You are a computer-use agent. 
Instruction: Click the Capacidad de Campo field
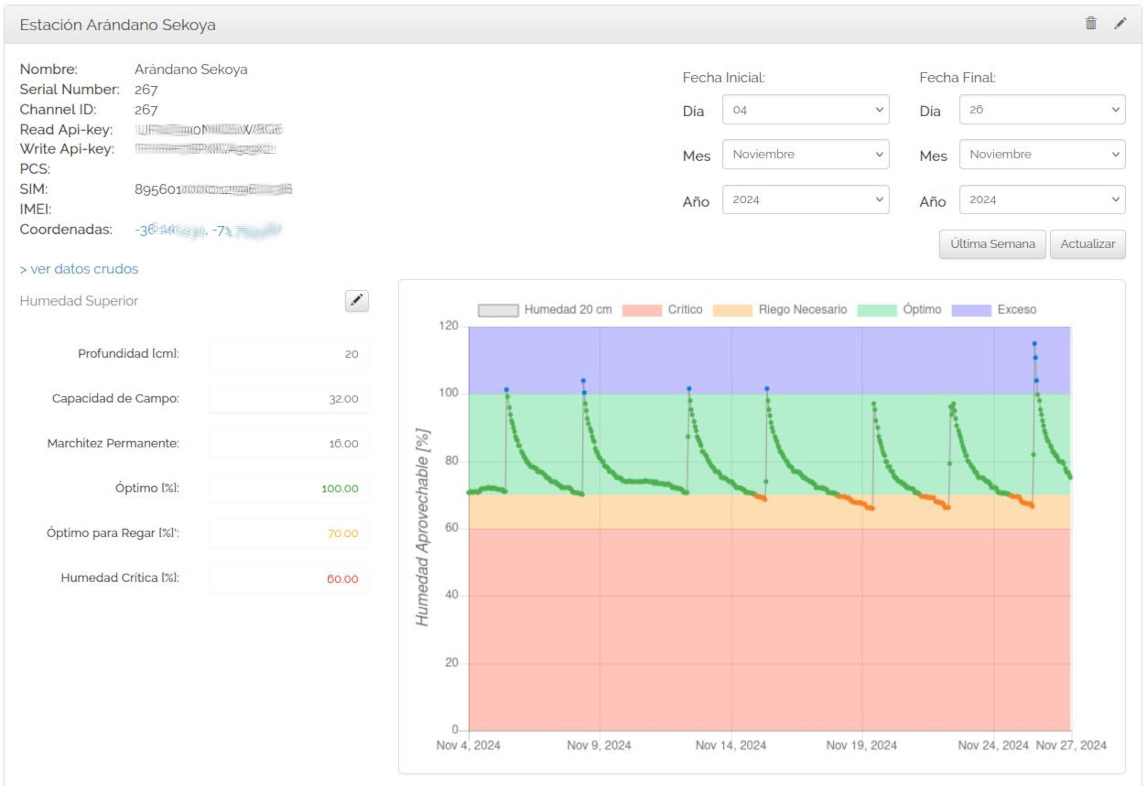(289, 399)
